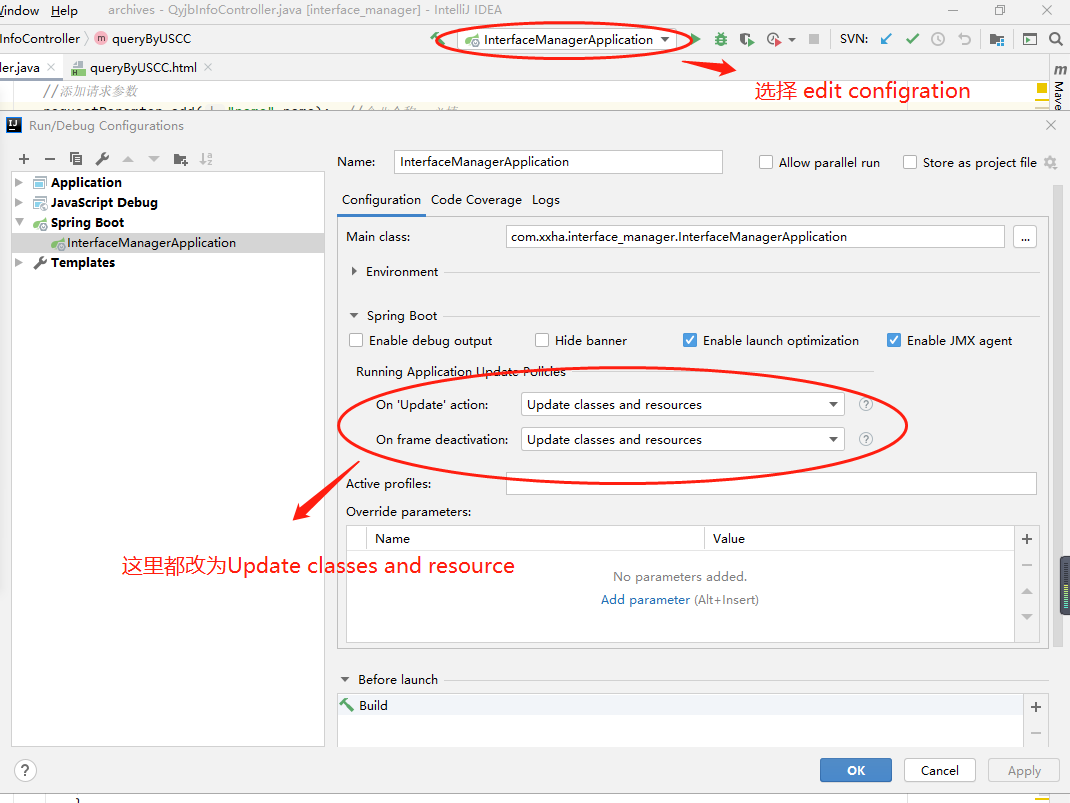The height and width of the screenshot is (803, 1070).
Task: Collapse the Before launch section
Action: pyautogui.click(x=345, y=680)
